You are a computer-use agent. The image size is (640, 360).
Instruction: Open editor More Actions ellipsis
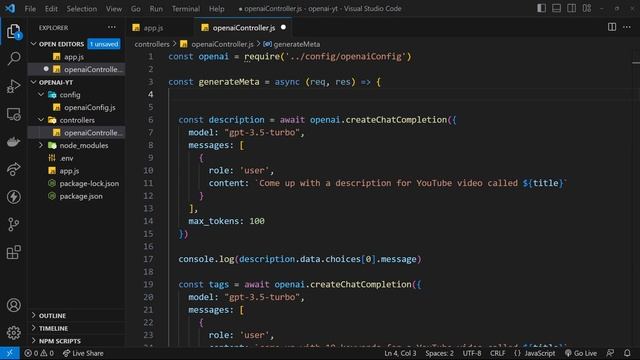coord(627,27)
